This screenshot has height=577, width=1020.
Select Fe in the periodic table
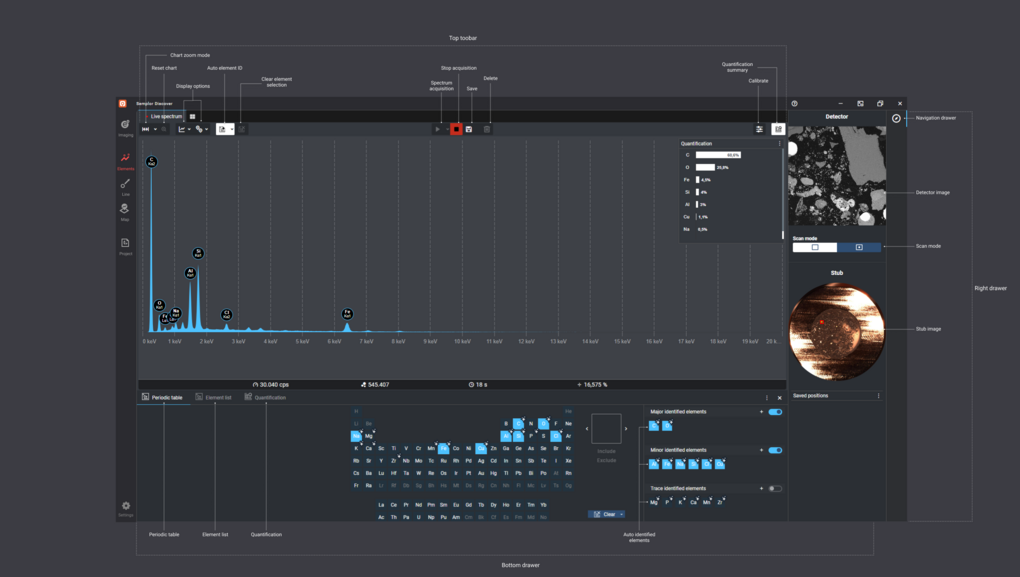pos(443,448)
